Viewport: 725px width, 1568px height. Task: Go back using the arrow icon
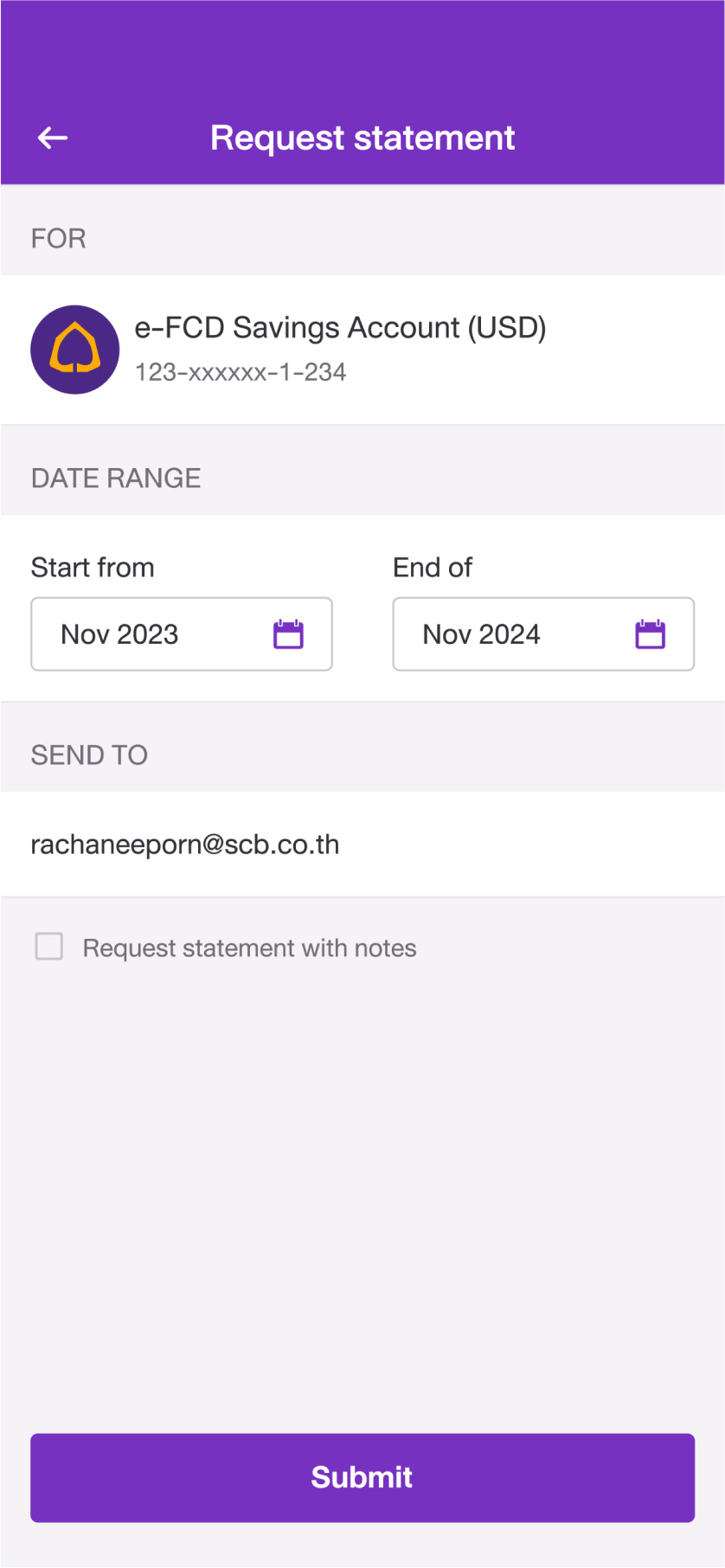point(53,138)
